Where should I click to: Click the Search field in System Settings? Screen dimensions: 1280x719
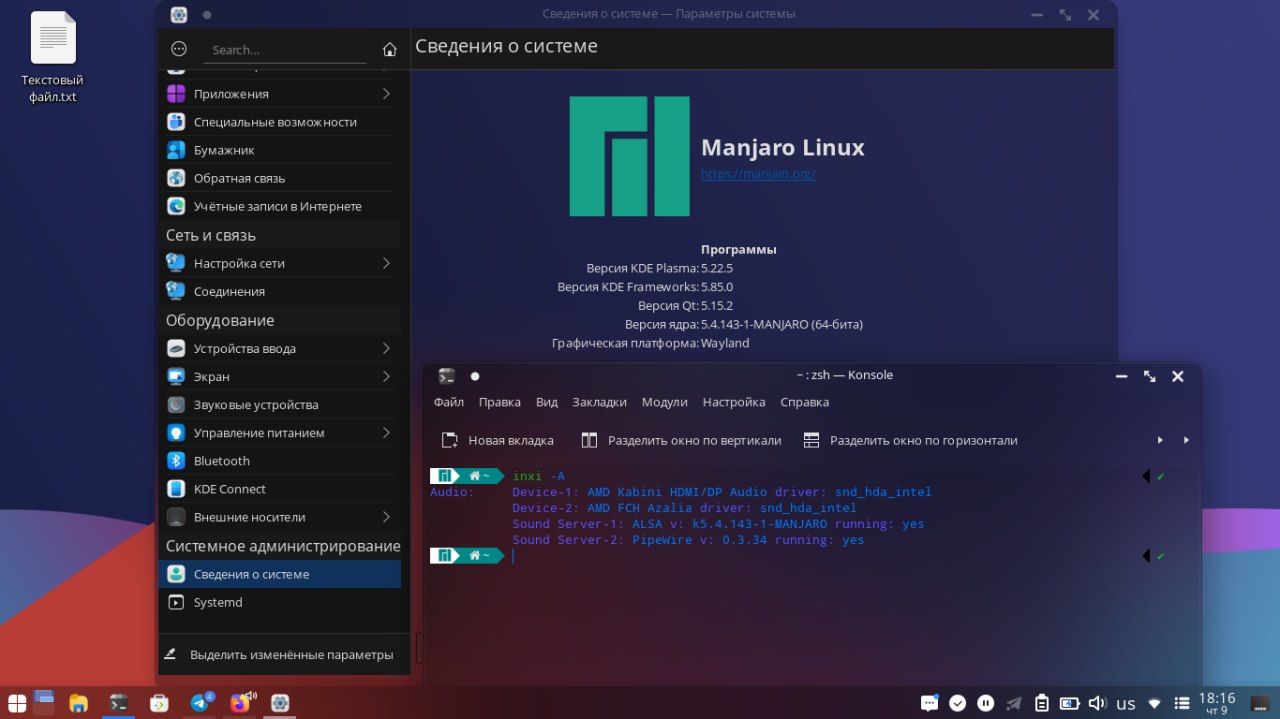tap(285, 50)
